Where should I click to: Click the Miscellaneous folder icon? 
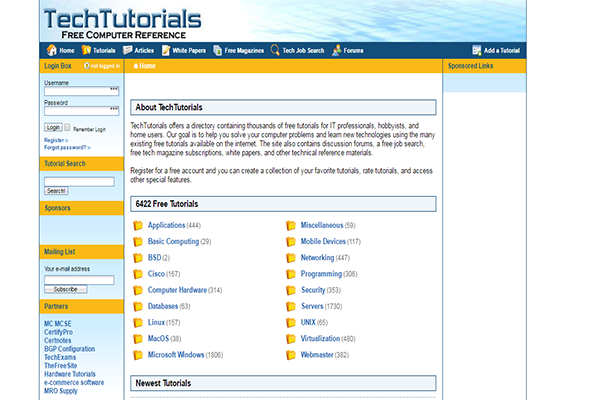(291, 225)
